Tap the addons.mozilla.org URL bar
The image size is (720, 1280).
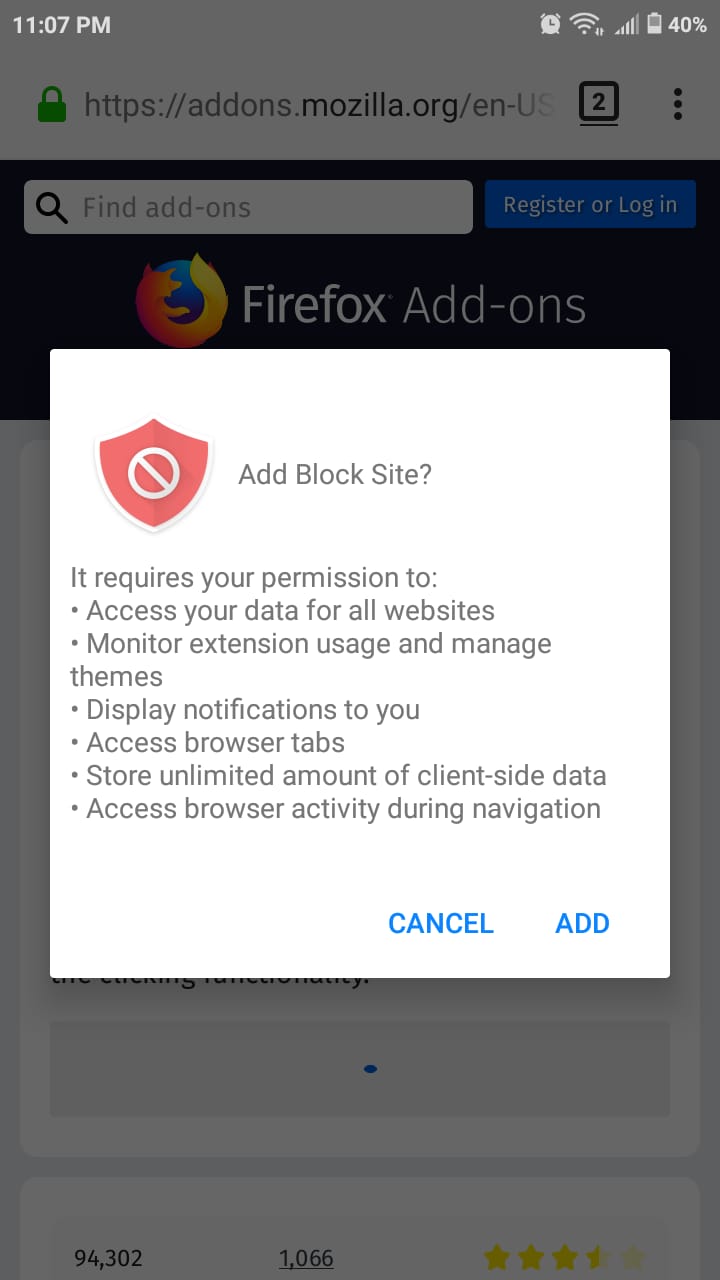(318, 104)
